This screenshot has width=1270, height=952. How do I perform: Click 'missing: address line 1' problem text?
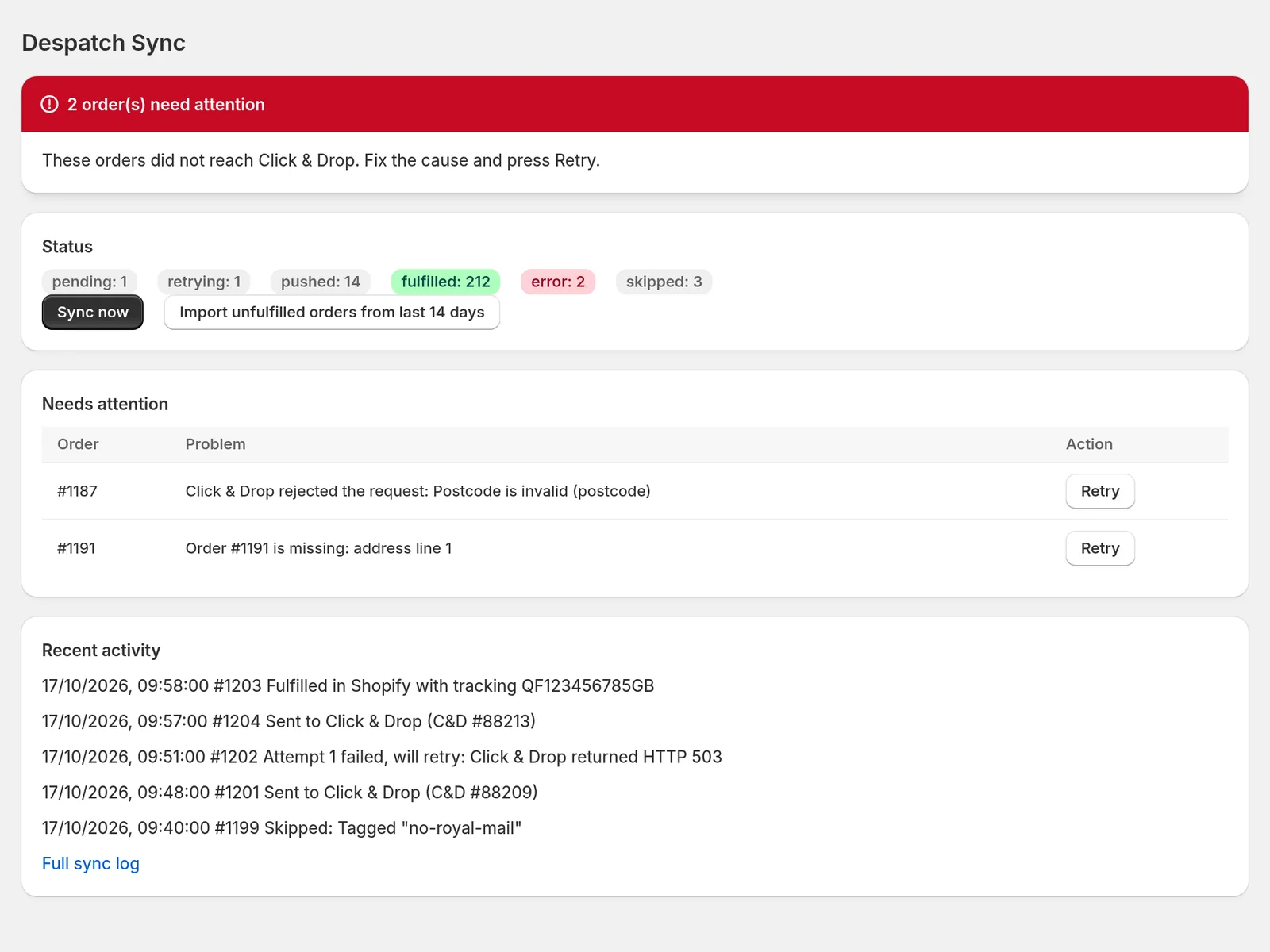pos(318,548)
